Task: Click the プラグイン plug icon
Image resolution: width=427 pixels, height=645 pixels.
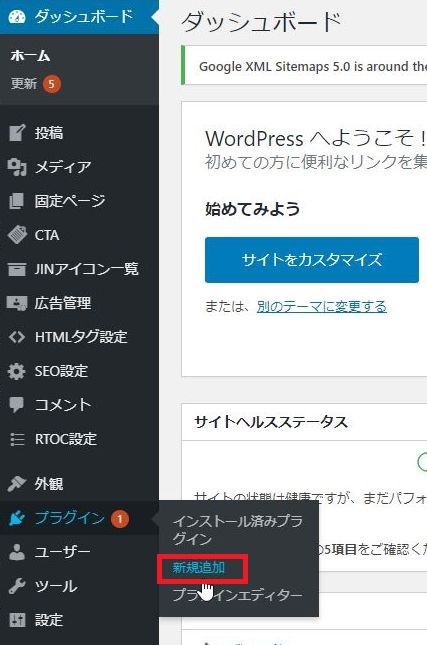Action: 17,518
